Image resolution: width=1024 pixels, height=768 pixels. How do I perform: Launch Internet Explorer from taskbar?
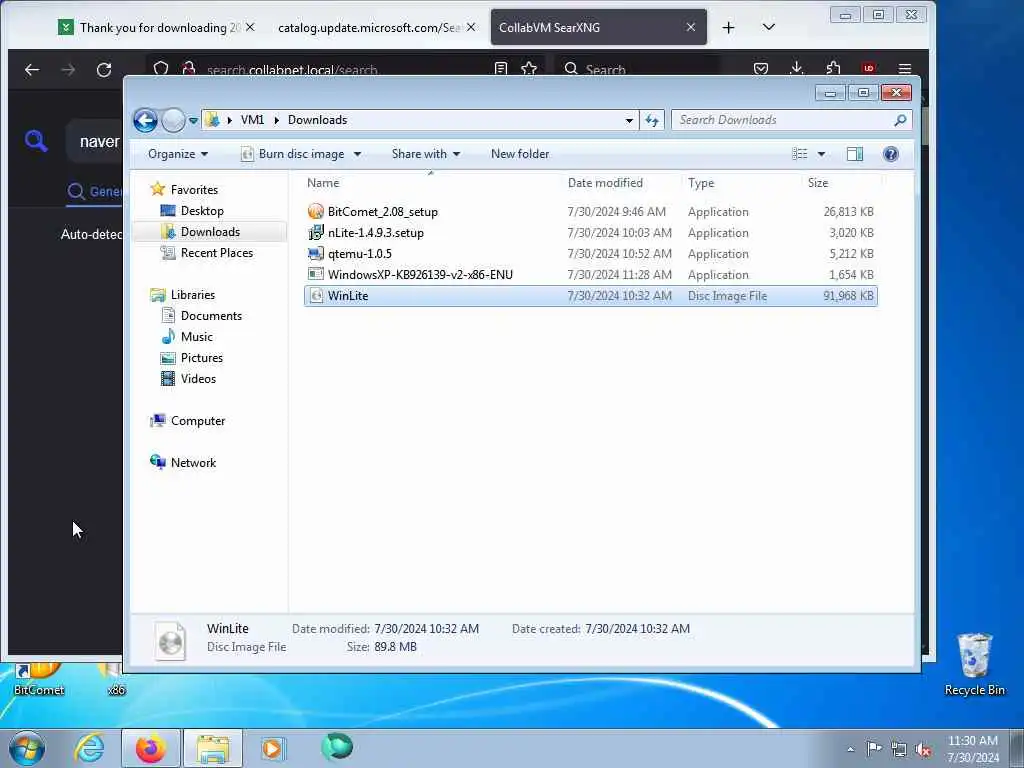[89, 748]
